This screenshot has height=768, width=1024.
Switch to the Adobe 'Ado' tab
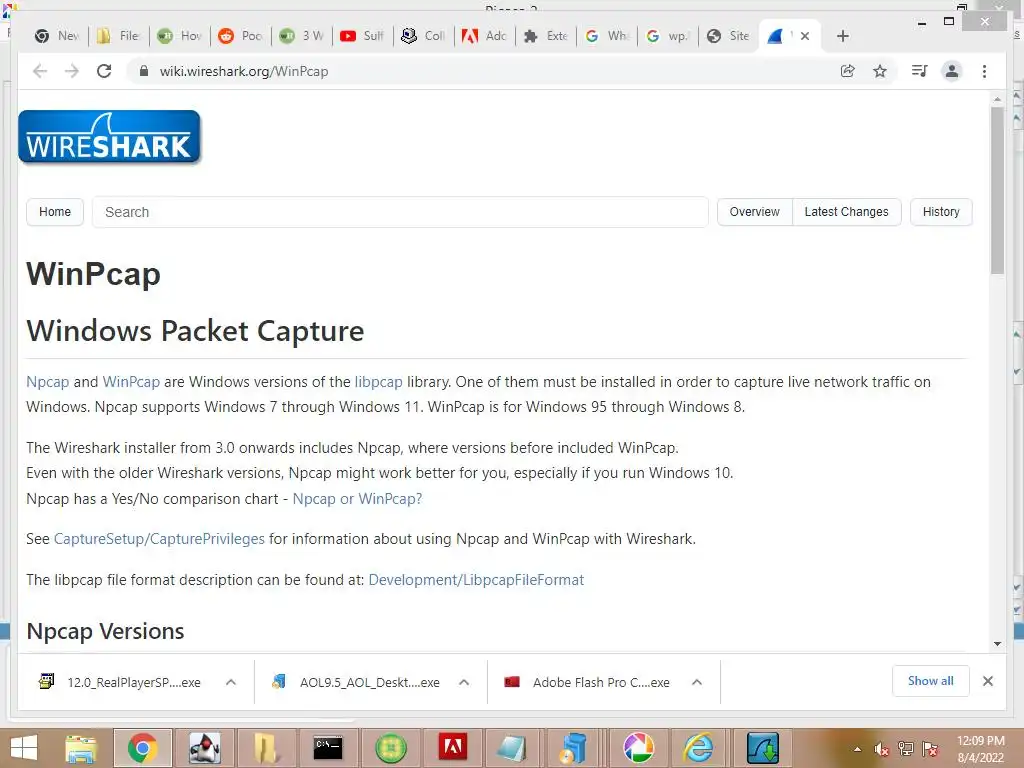485,36
